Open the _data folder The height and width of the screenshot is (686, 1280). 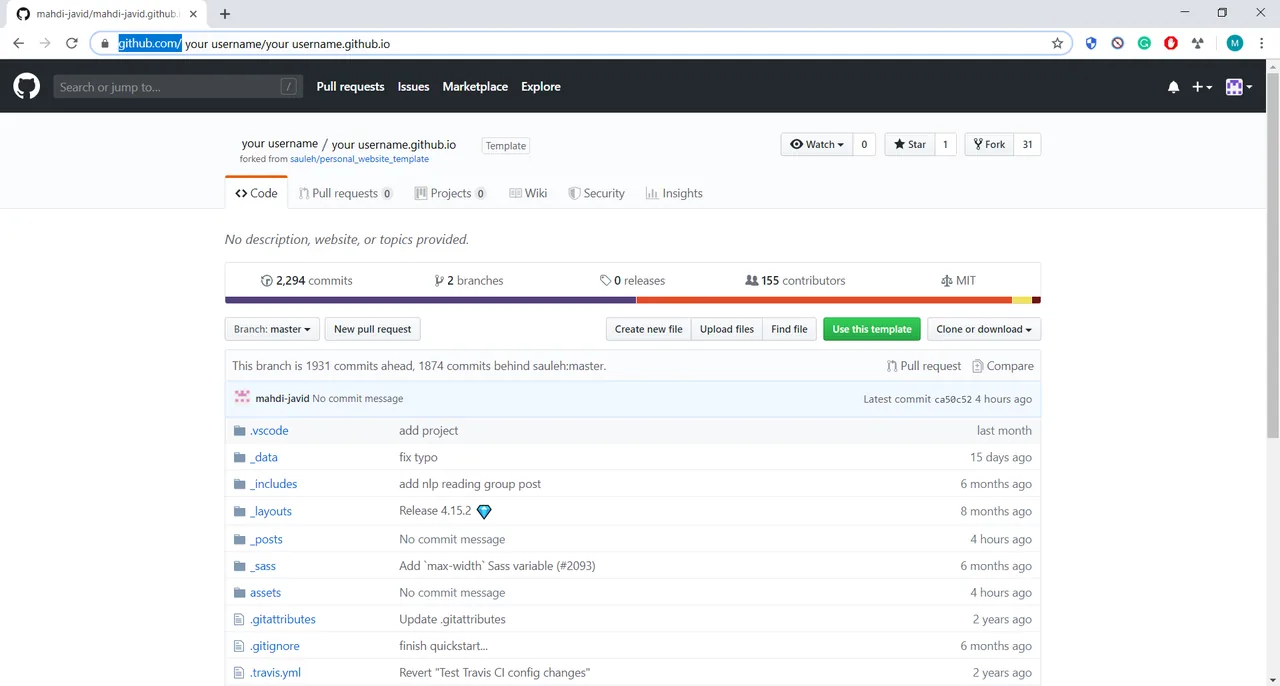click(264, 457)
